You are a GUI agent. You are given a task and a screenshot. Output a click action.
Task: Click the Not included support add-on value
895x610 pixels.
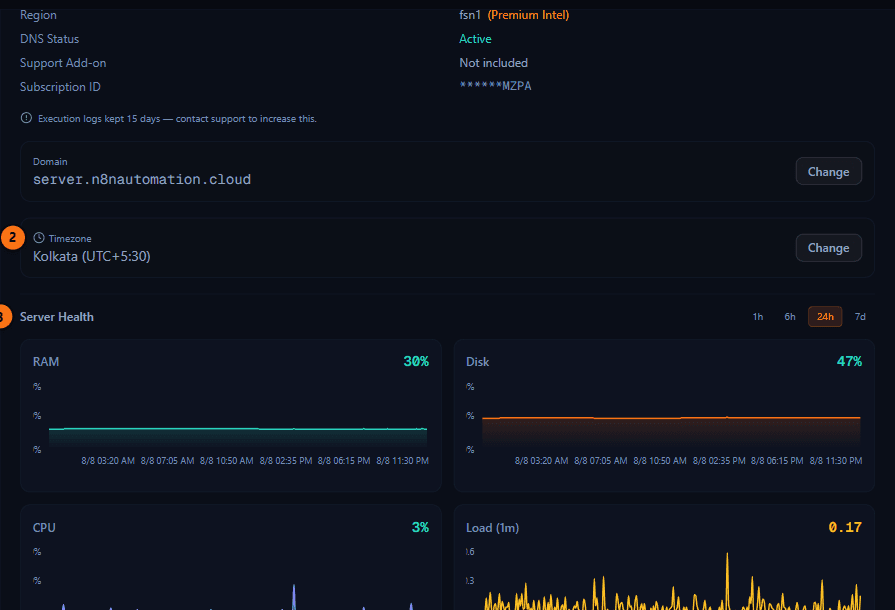point(493,63)
